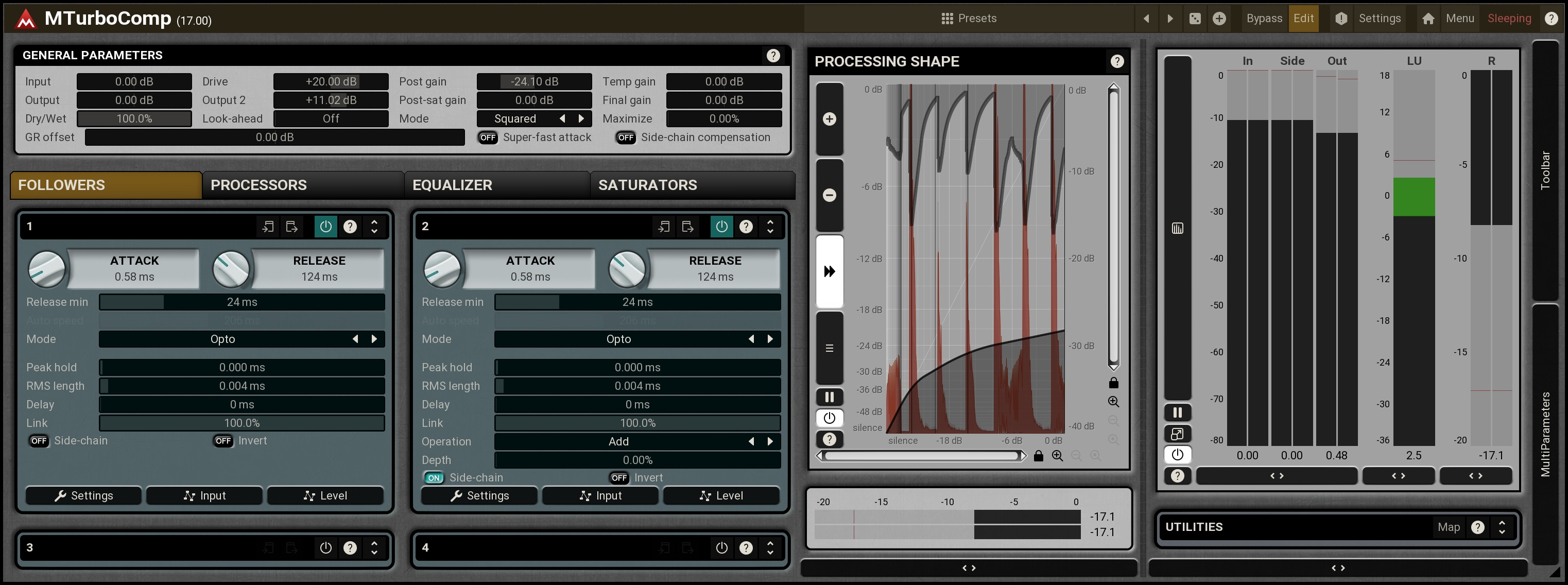Image resolution: width=1568 pixels, height=585 pixels.
Task: Click the random preset dice icon
Action: [1195, 18]
